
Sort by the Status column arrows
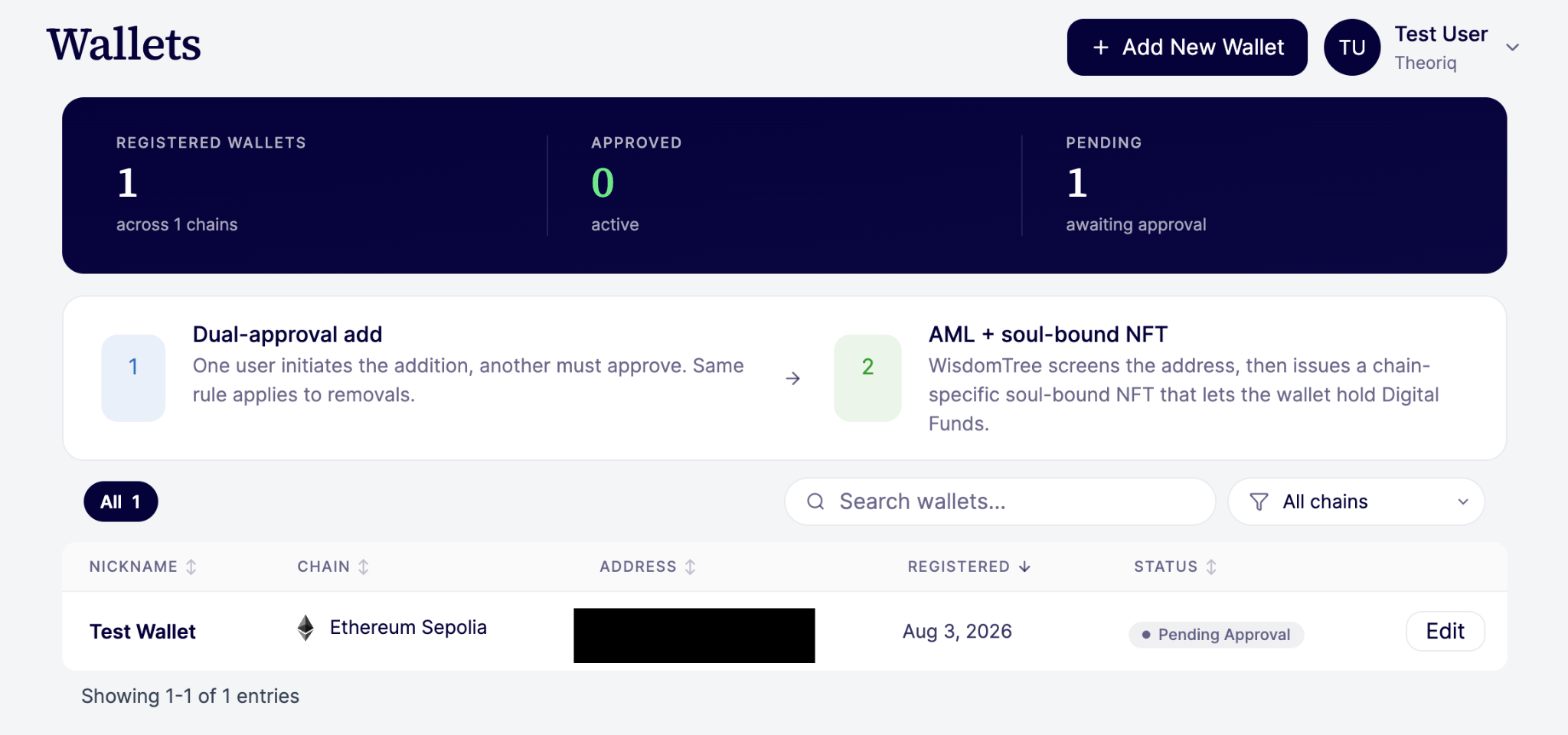1211,567
